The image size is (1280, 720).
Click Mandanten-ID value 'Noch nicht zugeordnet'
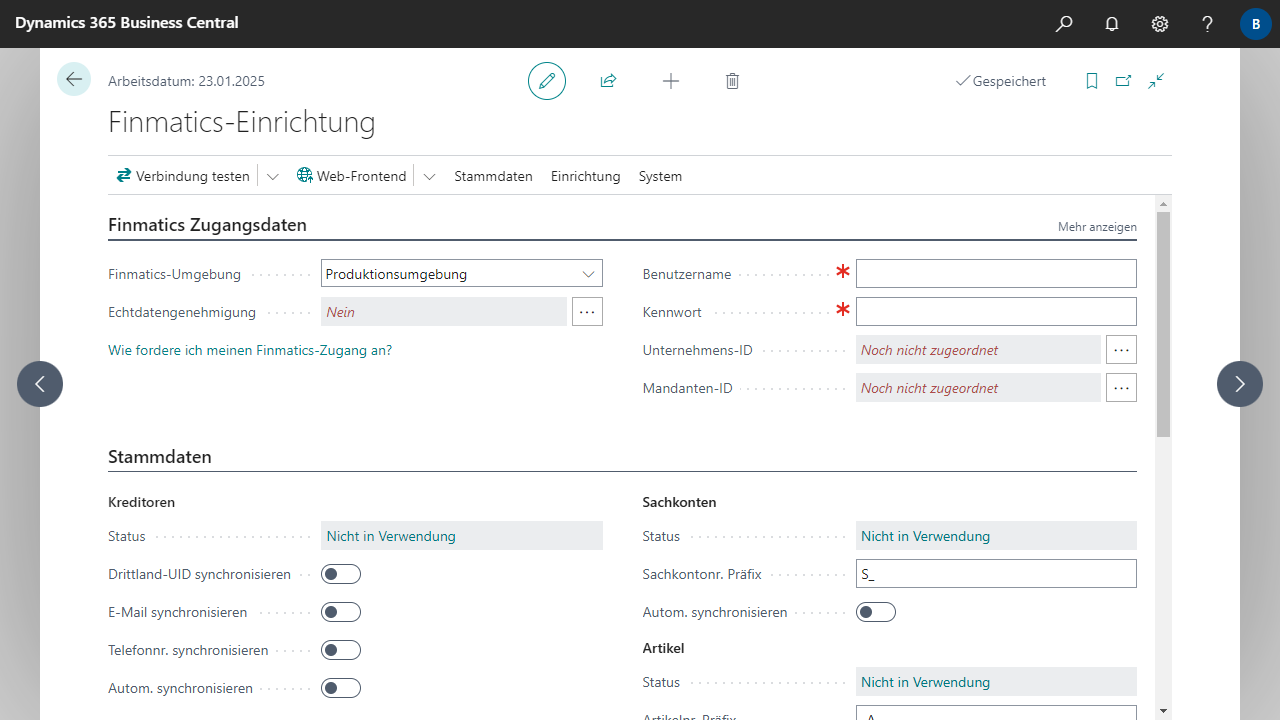click(978, 388)
